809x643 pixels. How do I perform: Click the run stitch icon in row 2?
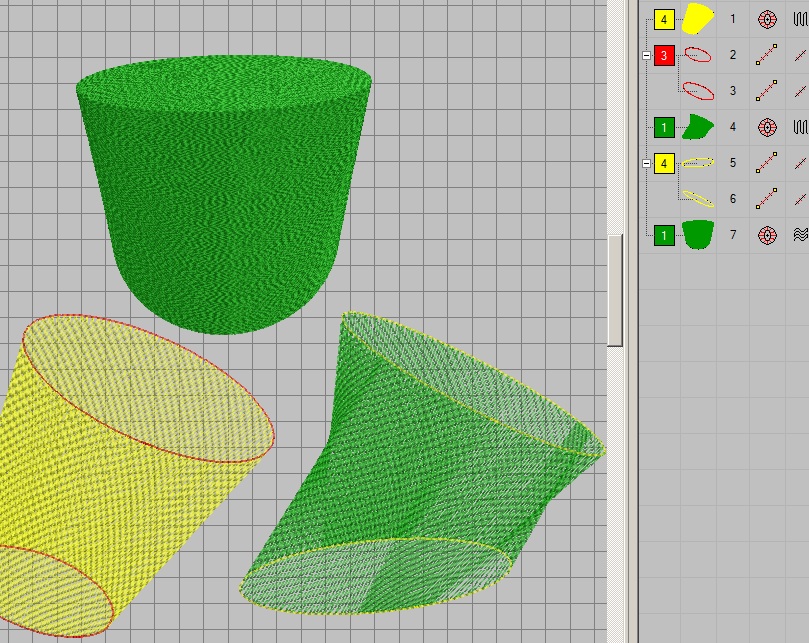pyautogui.click(x=767, y=55)
